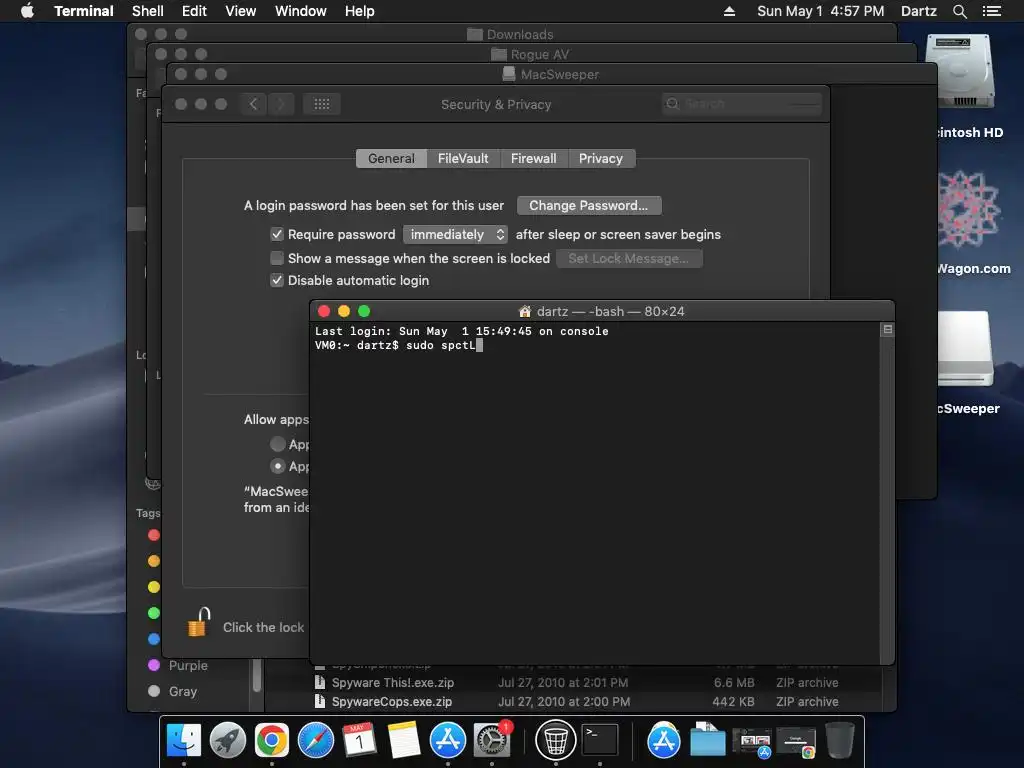Open Google Chrome from the Dock
The width and height of the screenshot is (1024, 768).
[272, 740]
